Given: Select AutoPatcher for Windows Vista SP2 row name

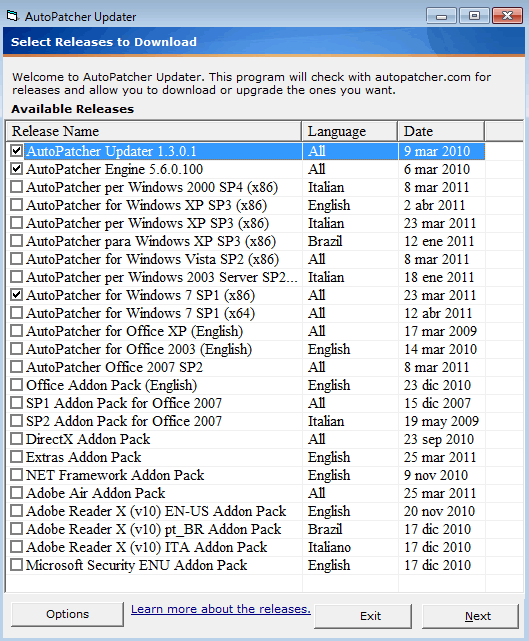Looking at the screenshot, I should tap(152, 259).
